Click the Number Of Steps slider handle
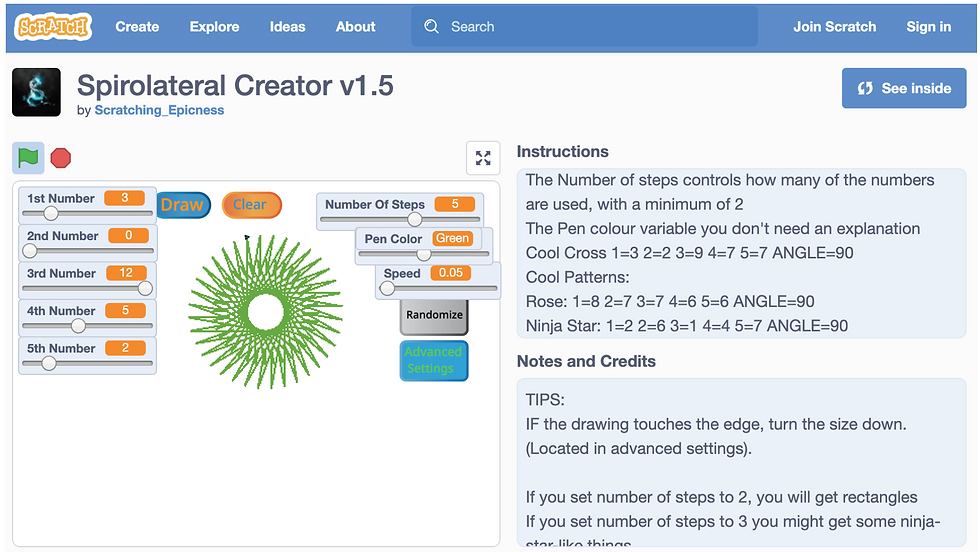The image size is (980, 552). click(x=414, y=219)
